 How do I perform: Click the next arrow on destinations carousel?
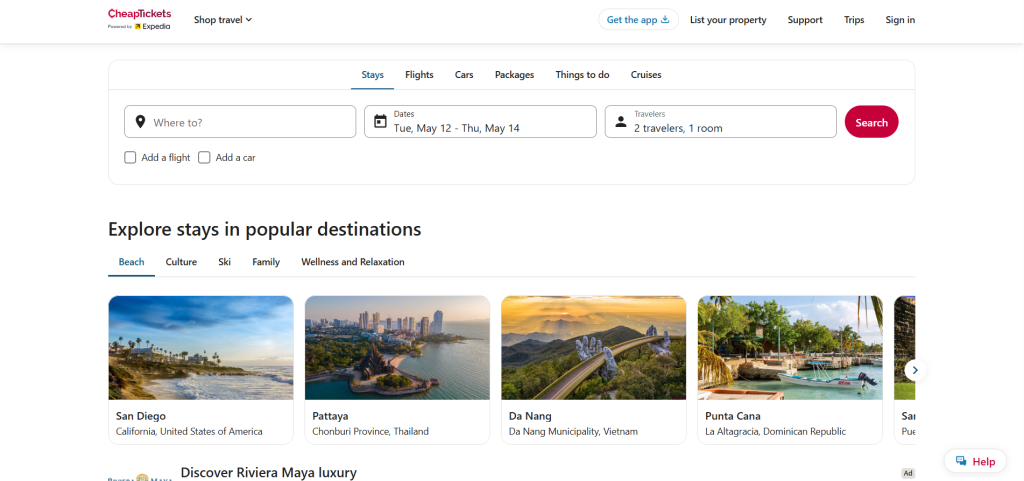point(915,370)
